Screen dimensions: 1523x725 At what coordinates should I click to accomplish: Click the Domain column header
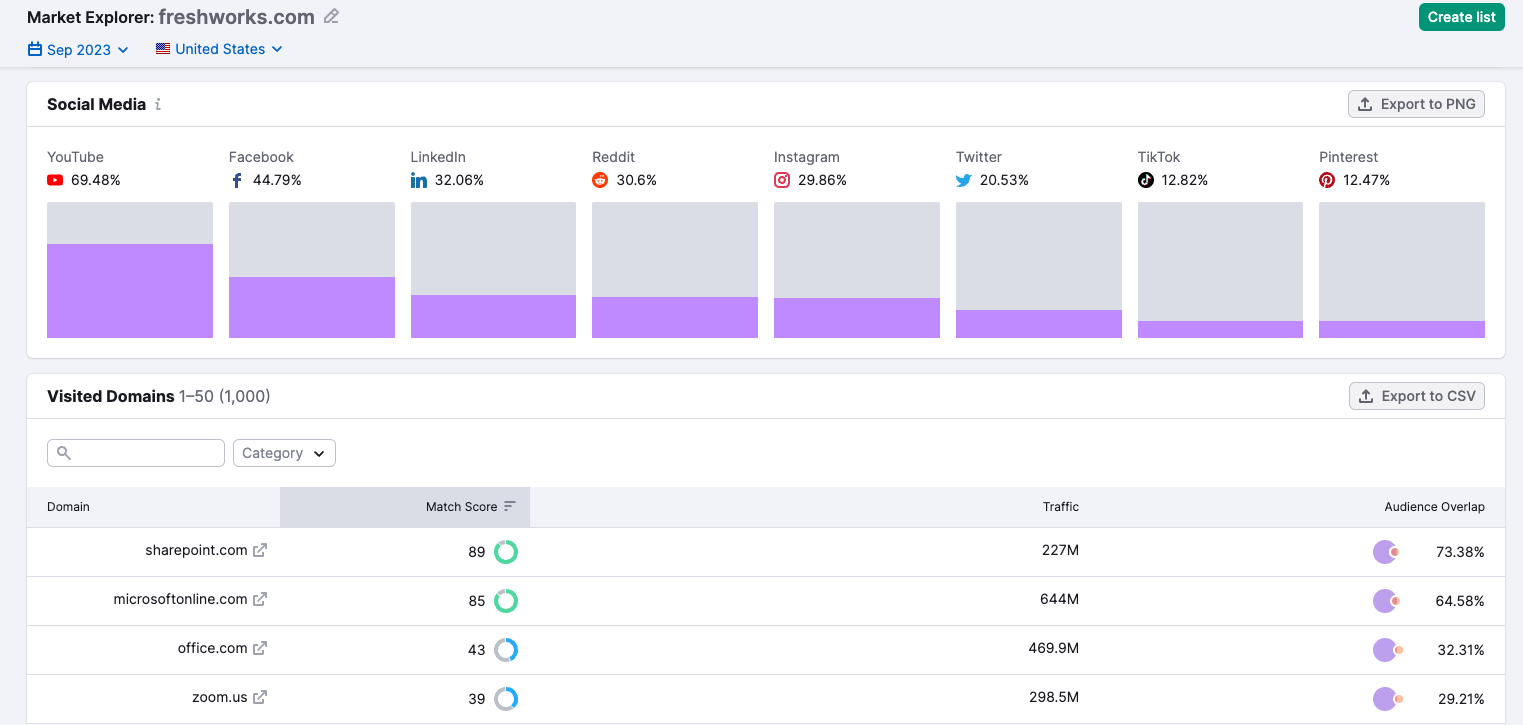click(x=68, y=507)
